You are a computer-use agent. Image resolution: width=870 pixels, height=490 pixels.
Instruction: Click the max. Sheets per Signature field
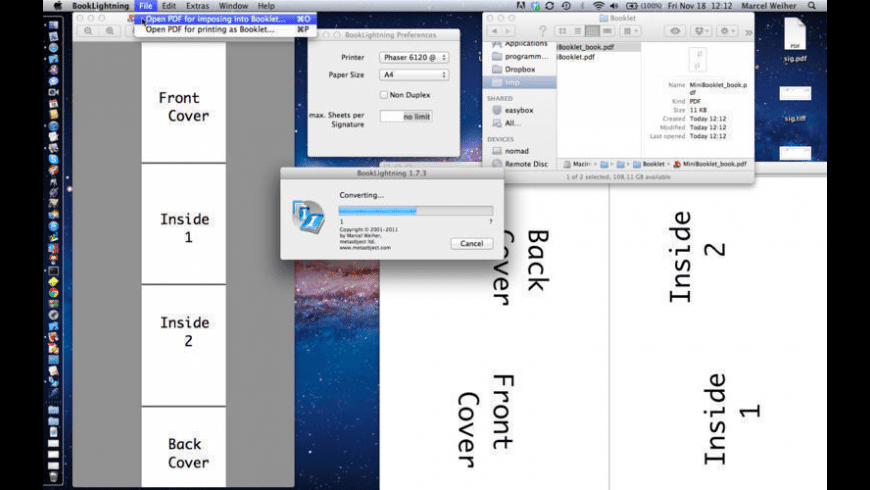pos(406,117)
